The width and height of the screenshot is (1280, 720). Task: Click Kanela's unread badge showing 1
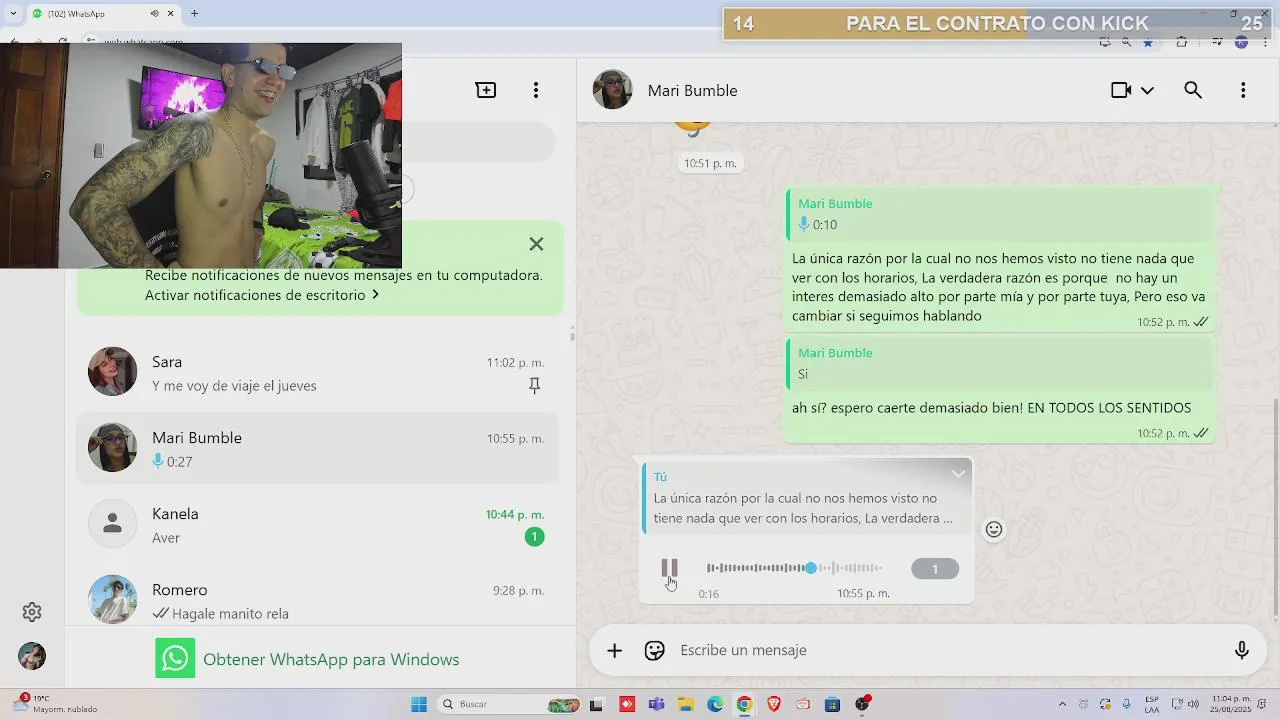point(534,537)
